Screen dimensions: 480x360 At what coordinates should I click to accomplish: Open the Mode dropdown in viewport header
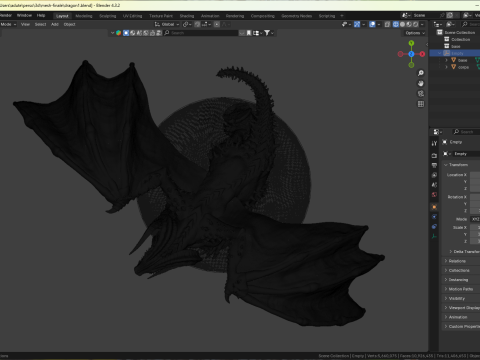click(x=8, y=24)
